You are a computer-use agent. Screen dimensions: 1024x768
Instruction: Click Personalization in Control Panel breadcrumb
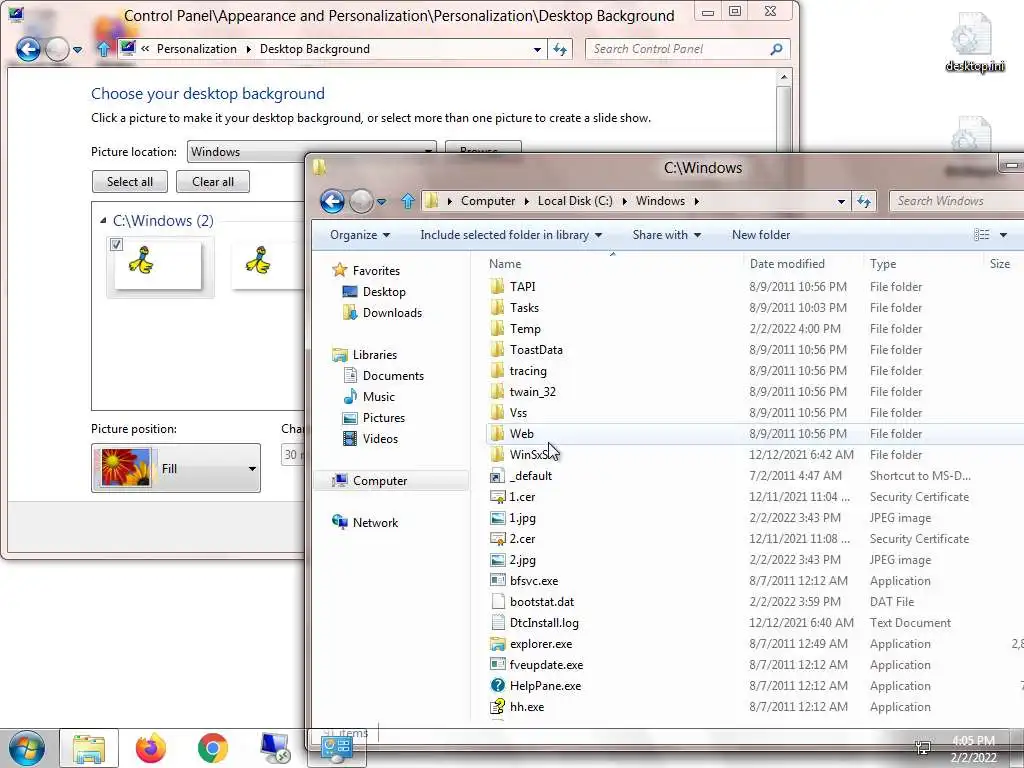[x=197, y=49]
